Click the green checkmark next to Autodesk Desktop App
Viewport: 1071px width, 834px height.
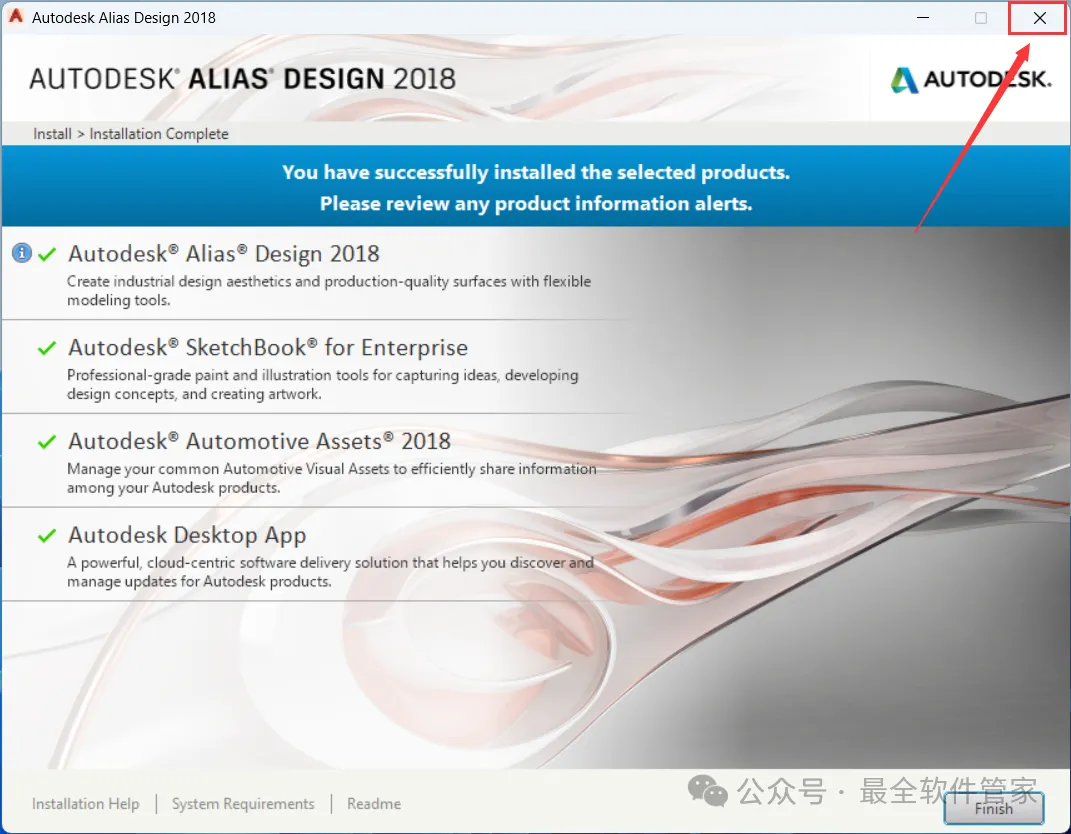pyautogui.click(x=47, y=536)
